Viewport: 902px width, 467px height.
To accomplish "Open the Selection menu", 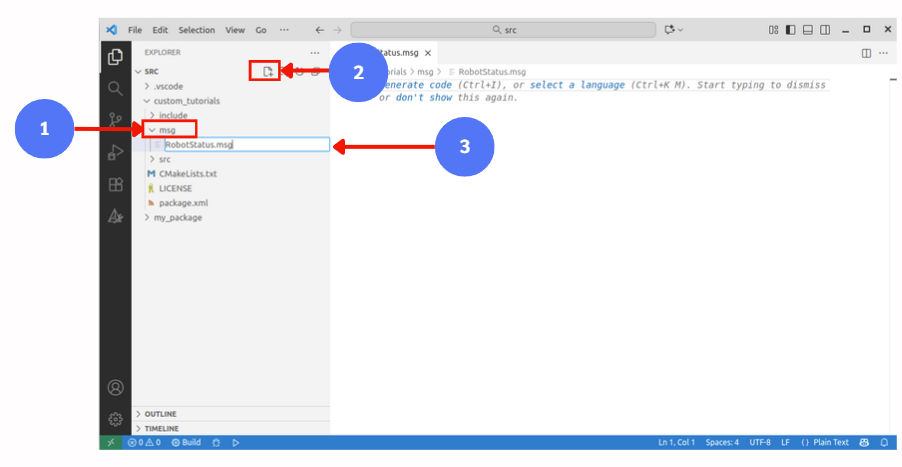I will (196, 30).
